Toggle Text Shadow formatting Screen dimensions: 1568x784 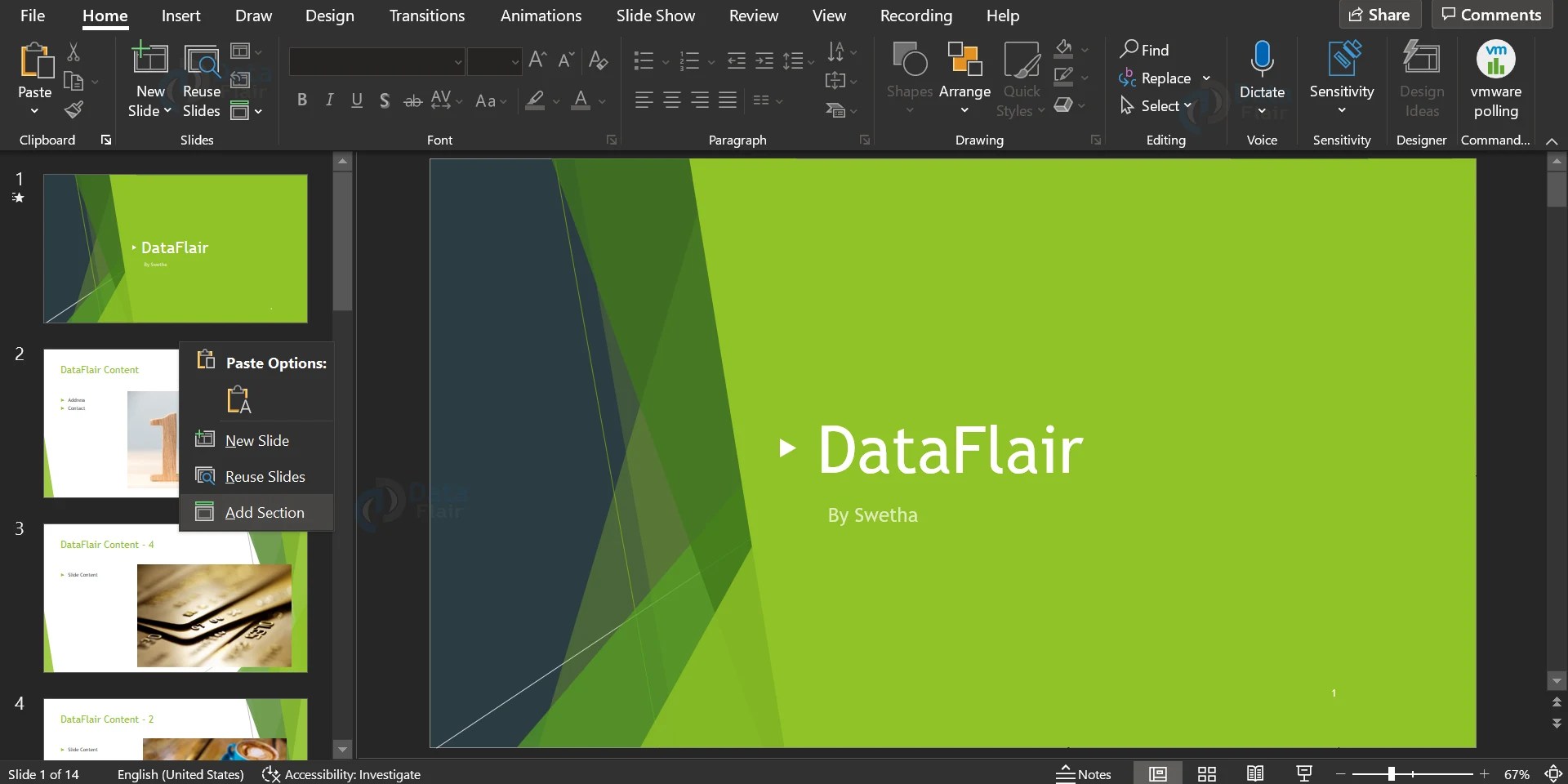(385, 100)
